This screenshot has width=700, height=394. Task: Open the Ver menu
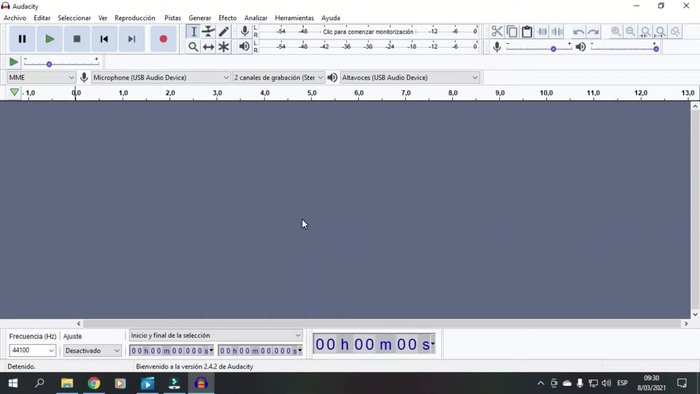103,18
